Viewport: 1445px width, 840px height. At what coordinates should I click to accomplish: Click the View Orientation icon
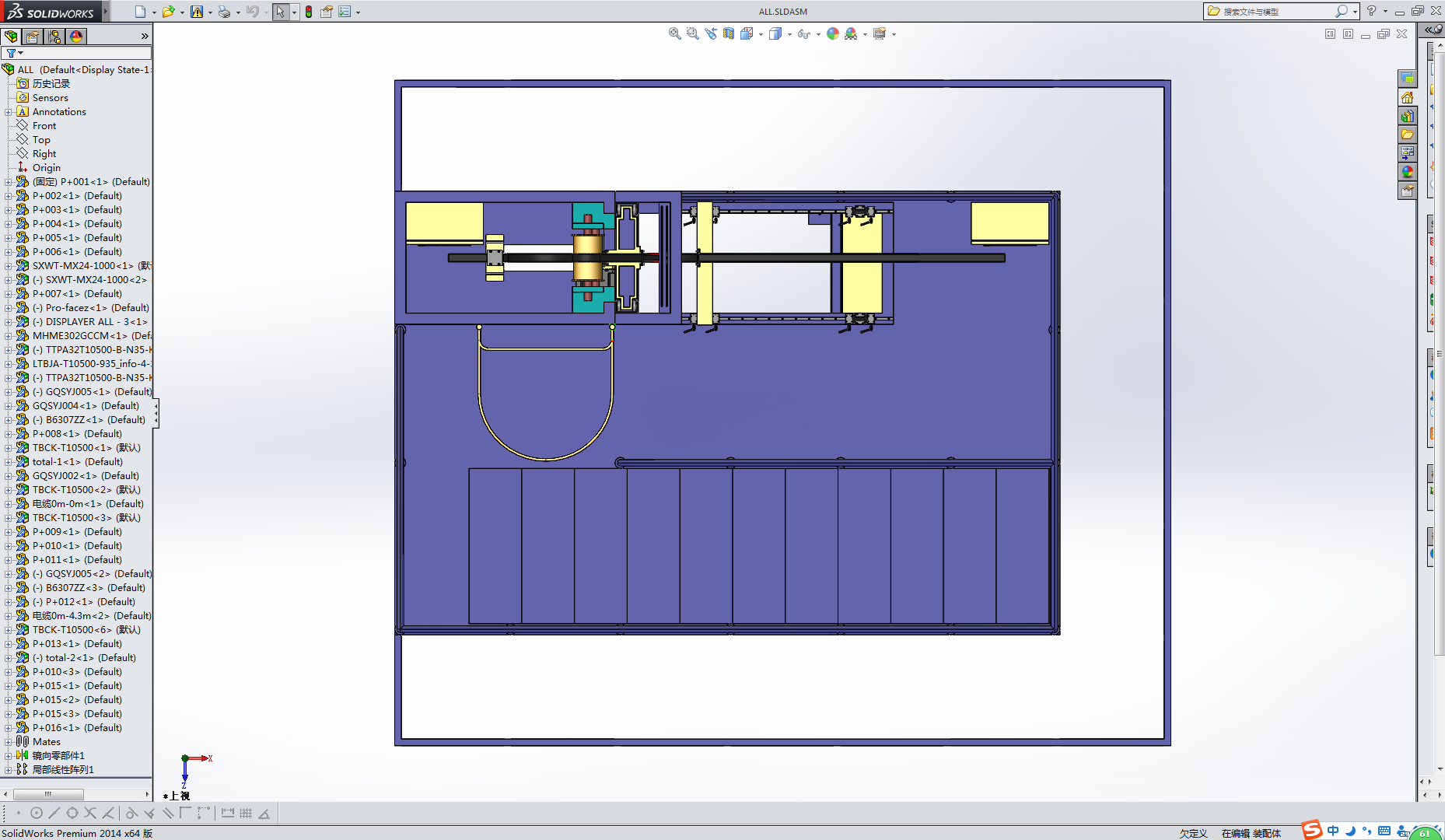coord(747,33)
